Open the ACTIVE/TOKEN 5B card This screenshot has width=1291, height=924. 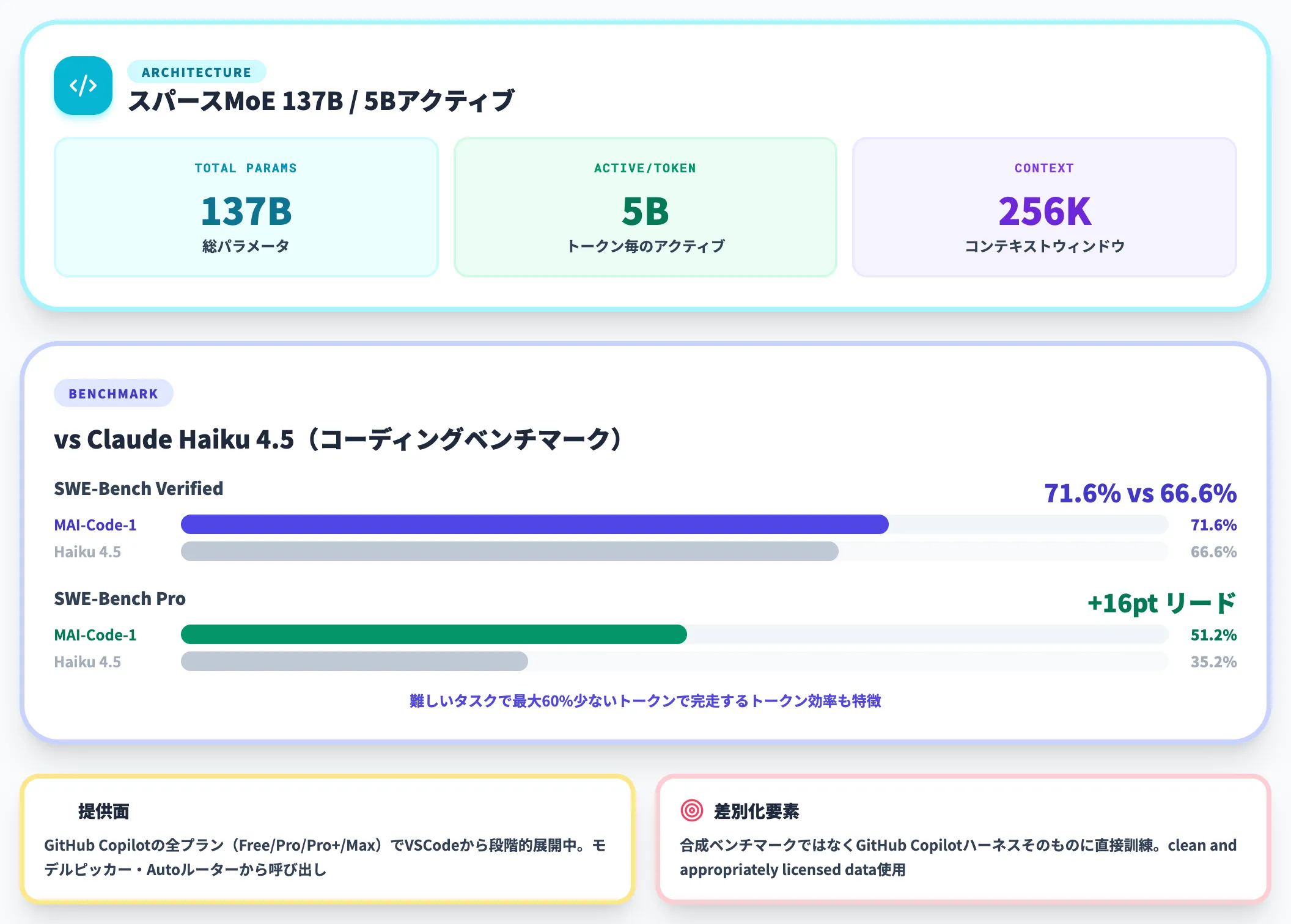[645, 207]
